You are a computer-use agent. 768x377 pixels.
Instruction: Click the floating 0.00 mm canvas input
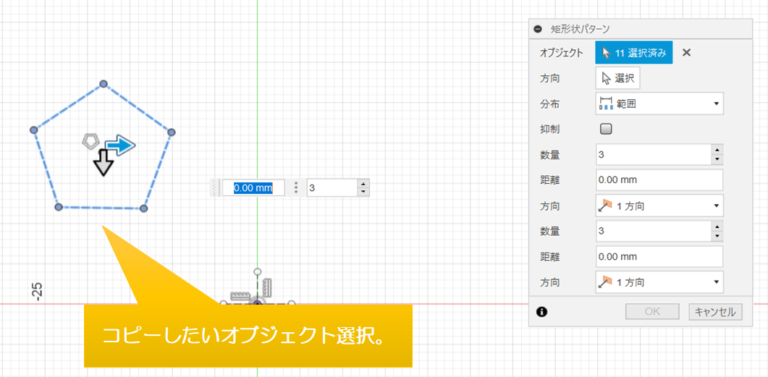click(x=253, y=188)
